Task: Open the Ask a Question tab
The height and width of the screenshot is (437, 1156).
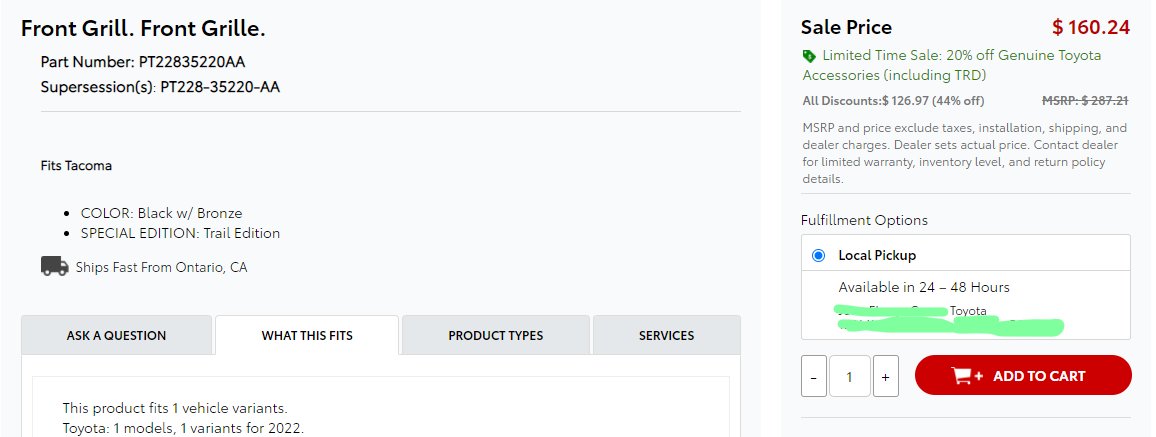Action: click(116, 335)
